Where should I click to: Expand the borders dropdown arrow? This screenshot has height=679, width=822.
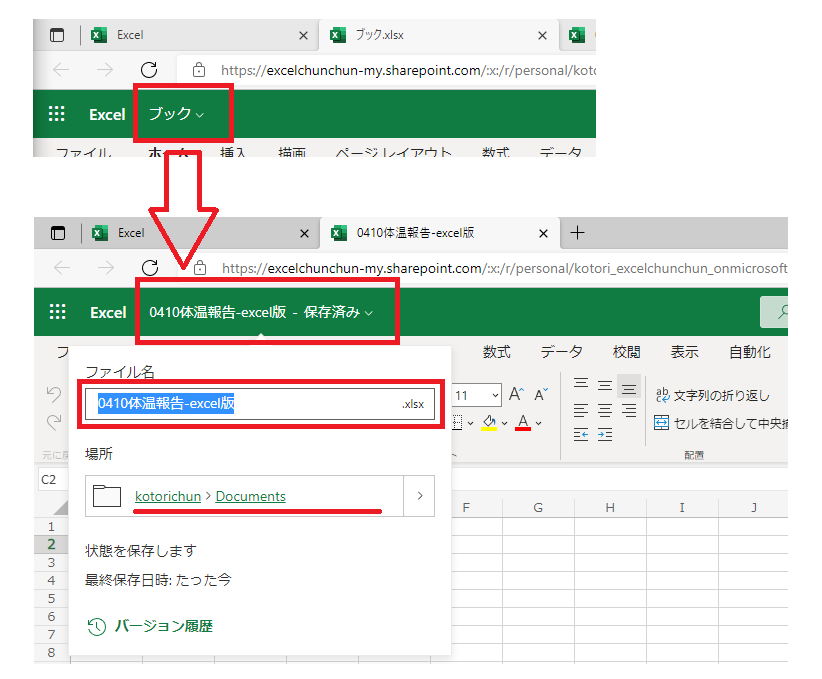[x=470, y=423]
